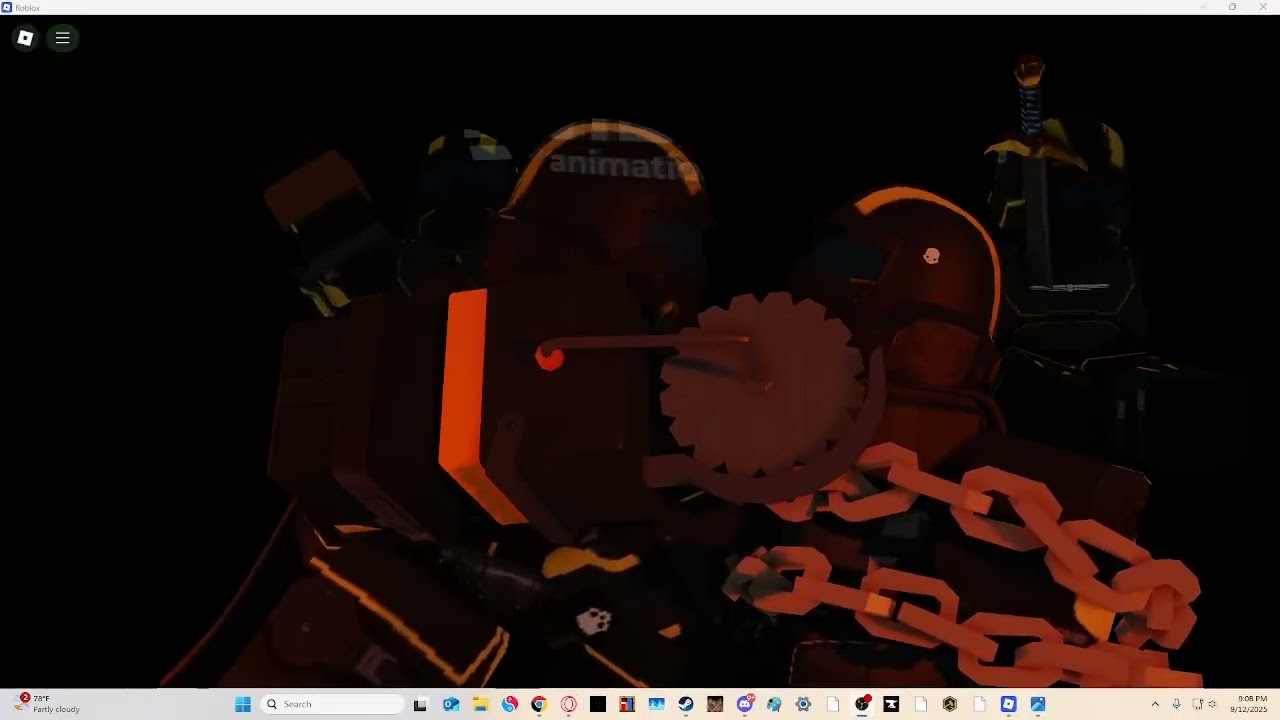Open Opera browser from the taskbar
Screen dimensions: 1280x720
(x=568, y=704)
